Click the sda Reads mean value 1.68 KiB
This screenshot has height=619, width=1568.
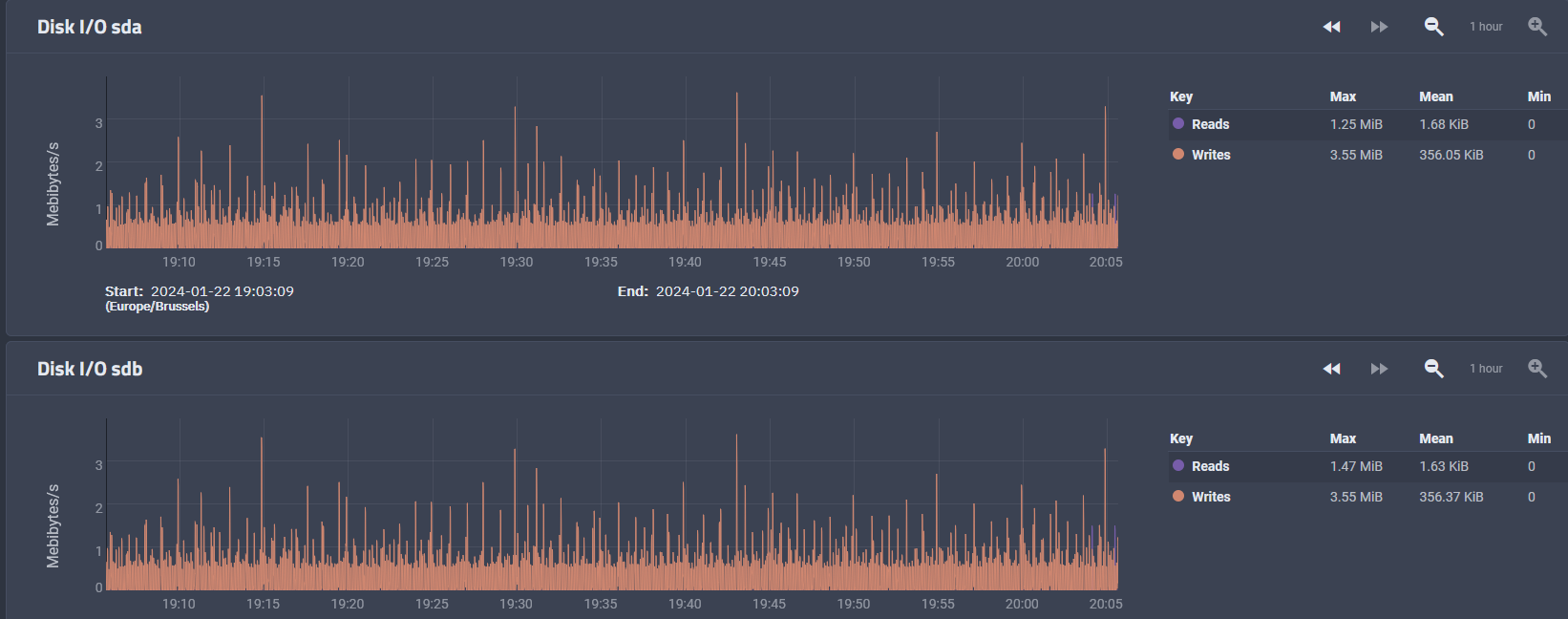tap(1444, 124)
